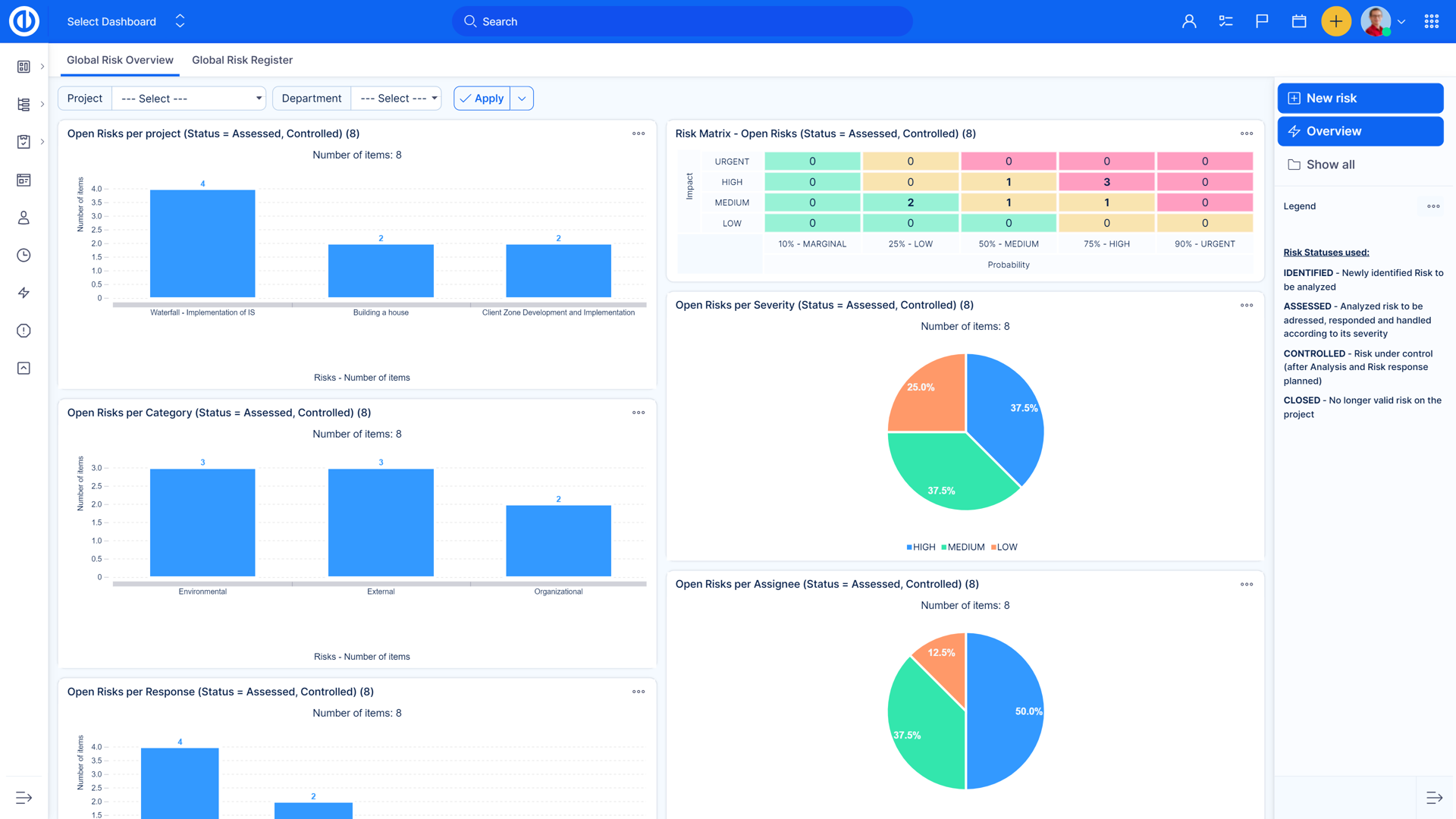Click the New risk button
Viewport: 1456px width, 819px height.
point(1360,98)
